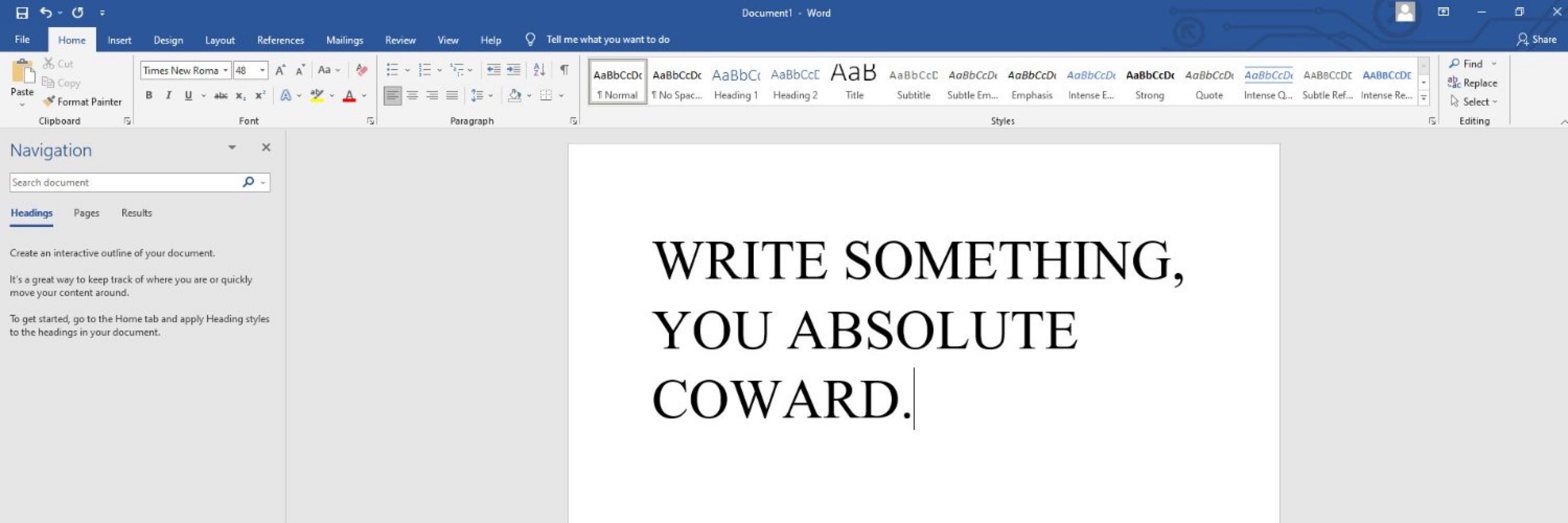Image resolution: width=1568 pixels, height=523 pixels.
Task: Apply the red font color
Action: pyautogui.click(x=349, y=96)
